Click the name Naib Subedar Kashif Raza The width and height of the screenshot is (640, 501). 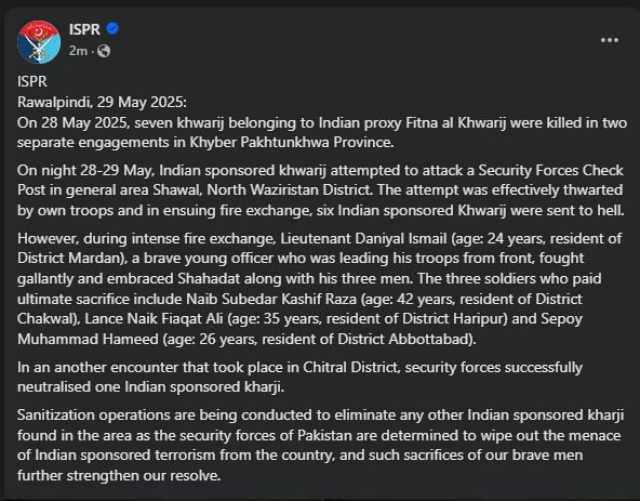271,298
